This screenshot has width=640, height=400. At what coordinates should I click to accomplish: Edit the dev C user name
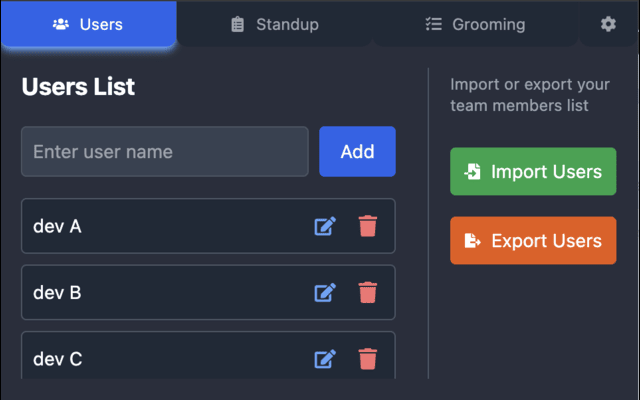coord(325,358)
